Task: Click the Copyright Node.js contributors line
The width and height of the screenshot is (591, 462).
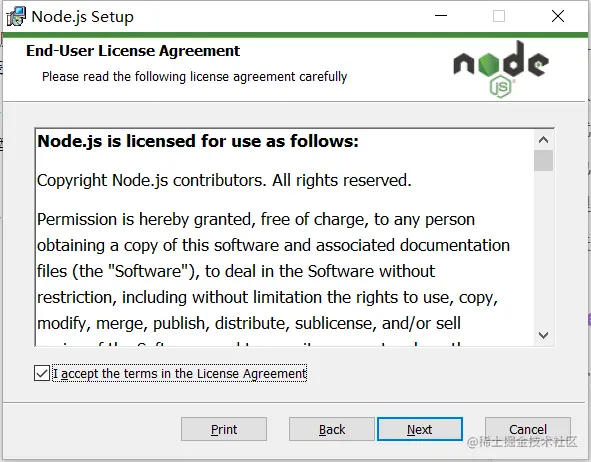Action: tap(224, 181)
